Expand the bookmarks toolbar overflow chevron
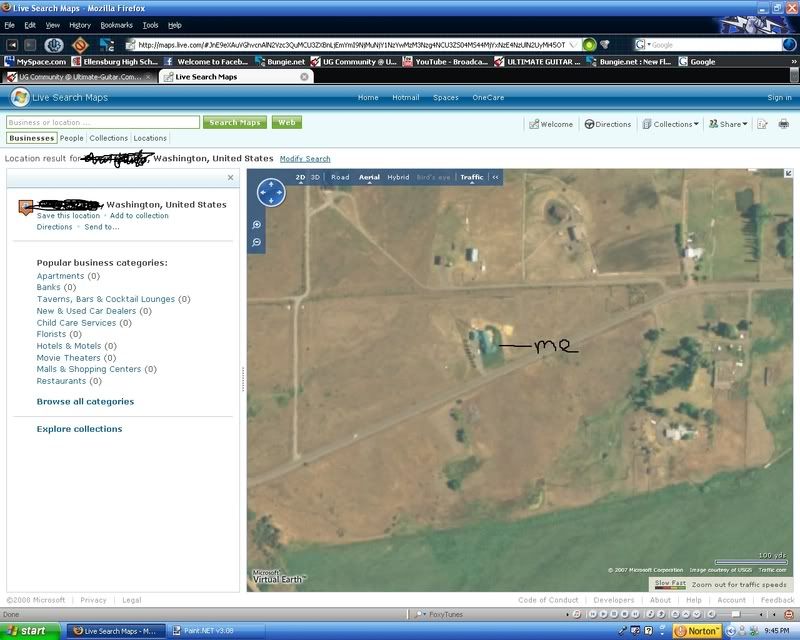The width and height of the screenshot is (800, 640). [x=794, y=62]
